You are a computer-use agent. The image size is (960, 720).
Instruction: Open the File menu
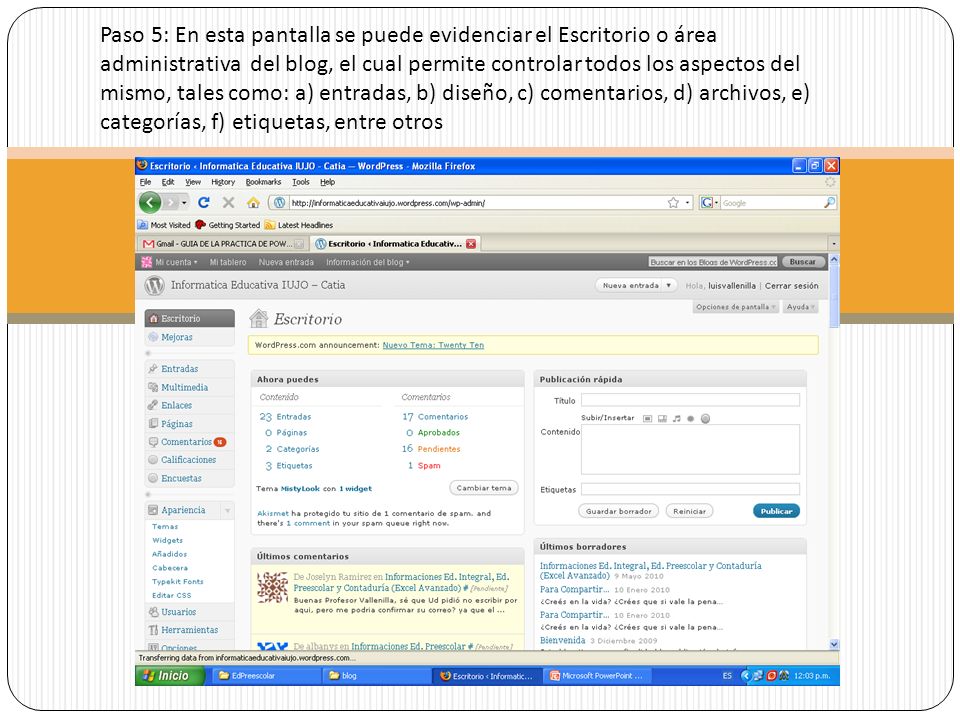[145, 182]
